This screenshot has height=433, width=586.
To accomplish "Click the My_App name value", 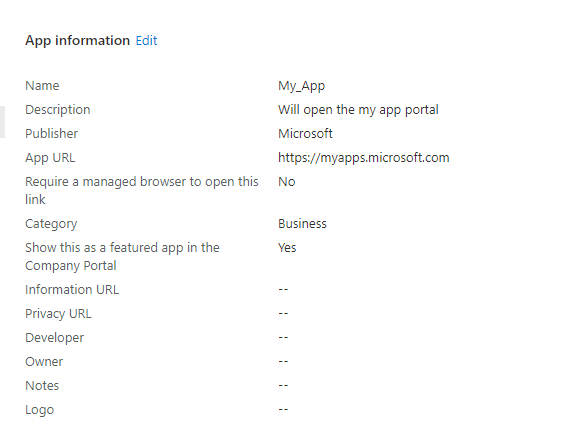I will 301,86.
